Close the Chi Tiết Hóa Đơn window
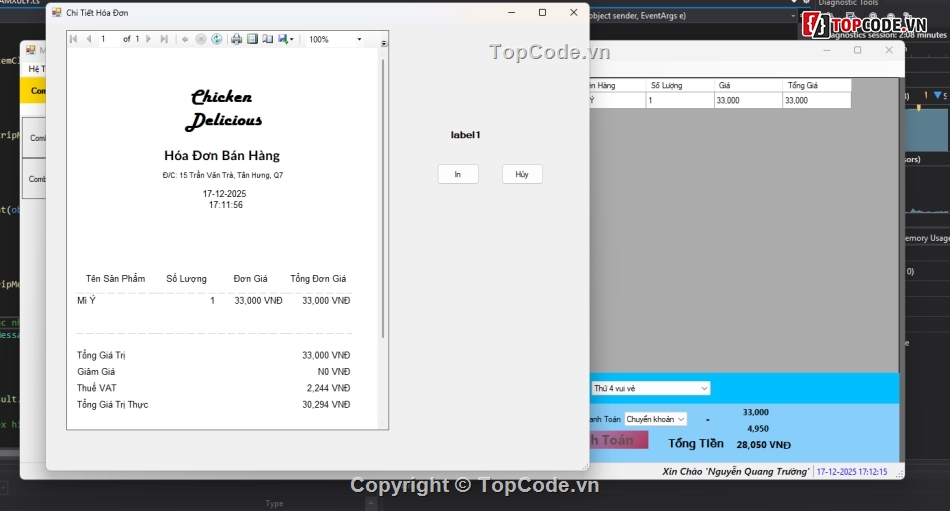This screenshot has height=511, width=950. click(573, 12)
